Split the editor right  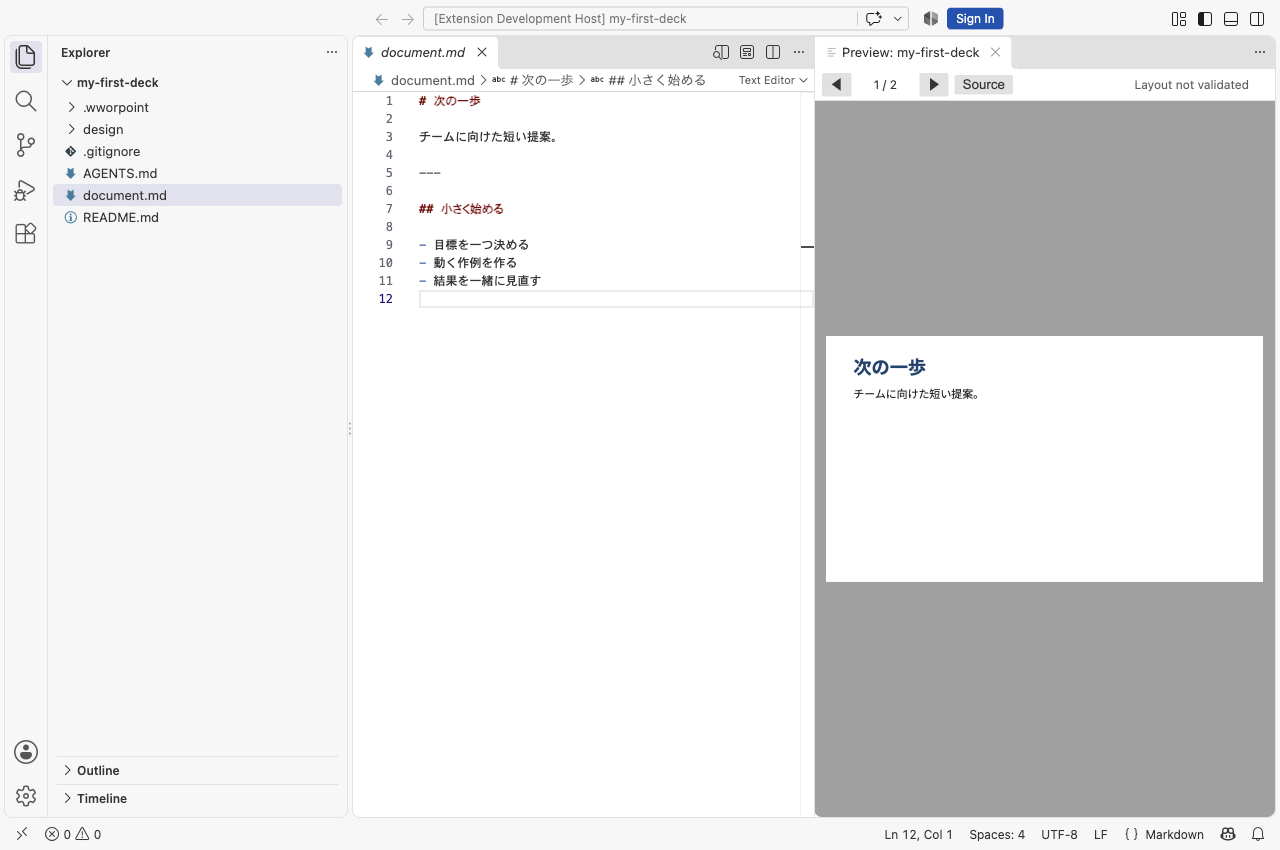pos(773,52)
